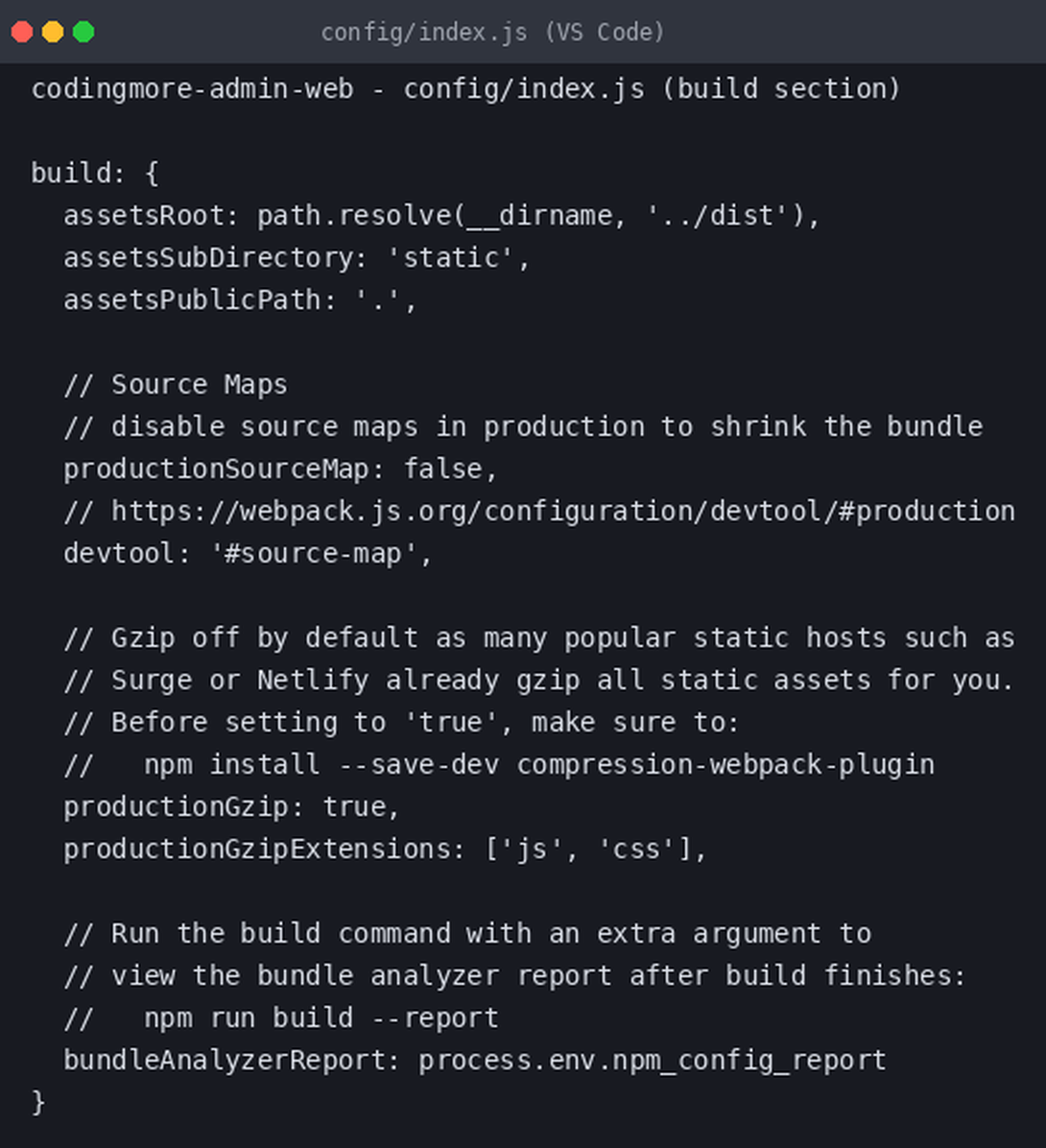
Task: Click the productionGzipExtensions array
Action: pyautogui.click(x=588, y=849)
